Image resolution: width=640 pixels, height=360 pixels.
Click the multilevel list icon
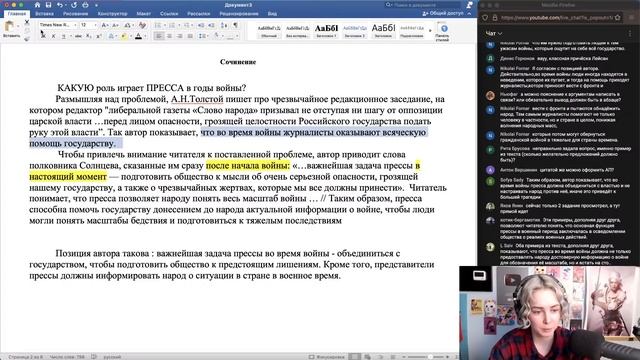coord(186,25)
